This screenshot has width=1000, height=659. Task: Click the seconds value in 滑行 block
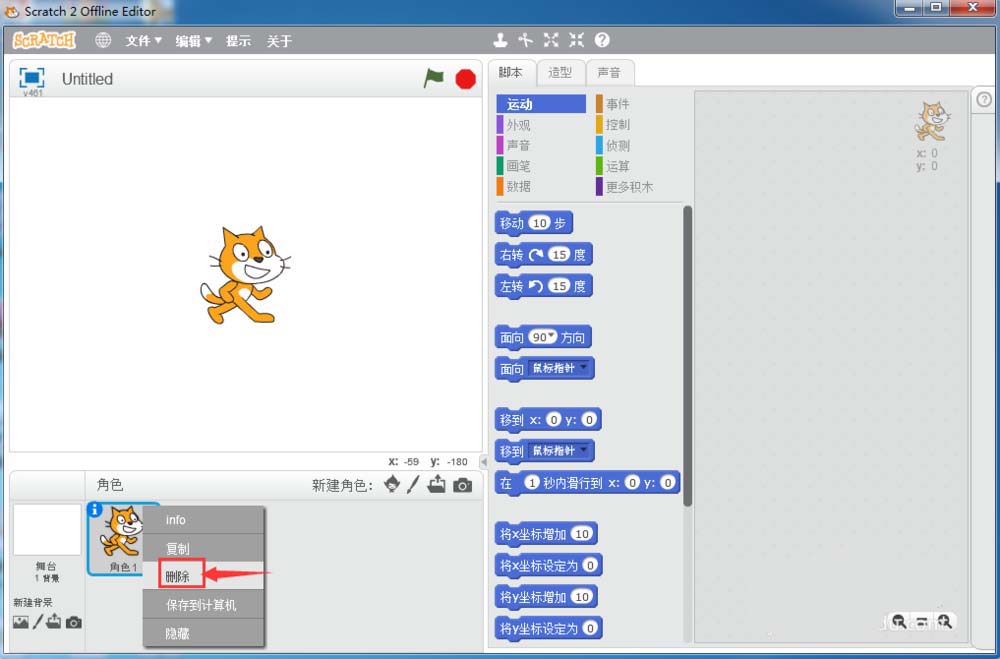coord(532,482)
